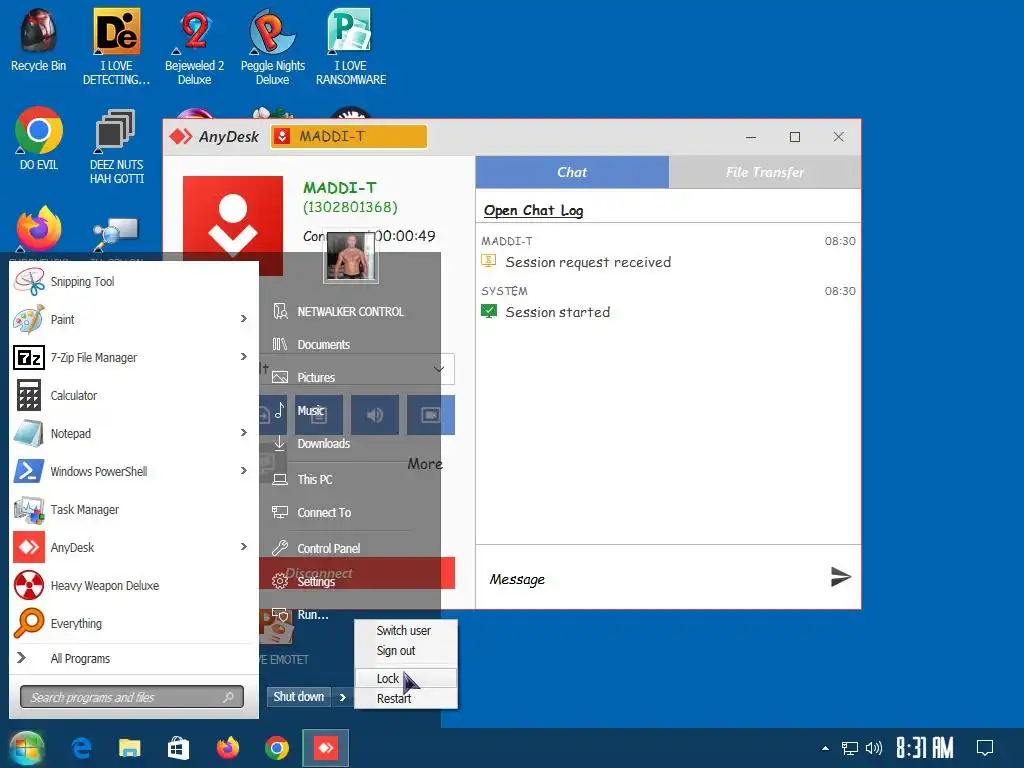Launch Bejeweled 2 Deluxe shortcut
Viewport: 1024px width, 768px height.
195,47
